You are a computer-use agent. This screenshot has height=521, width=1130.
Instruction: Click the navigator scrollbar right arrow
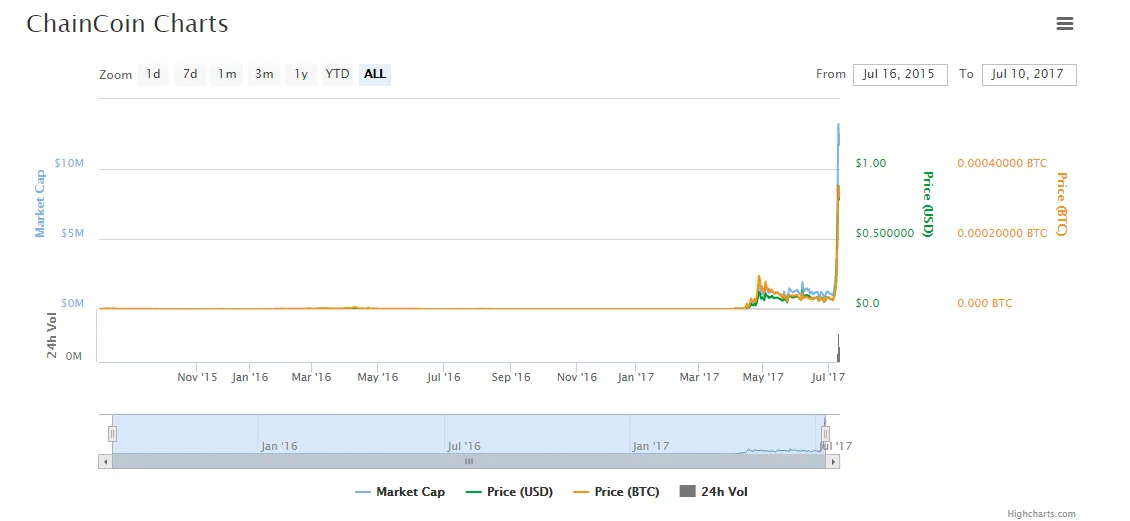pos(833,461)
